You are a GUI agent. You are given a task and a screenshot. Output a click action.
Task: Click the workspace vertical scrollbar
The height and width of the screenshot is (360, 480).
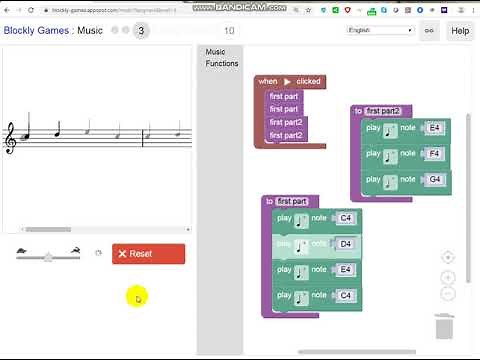click(468, 198)
